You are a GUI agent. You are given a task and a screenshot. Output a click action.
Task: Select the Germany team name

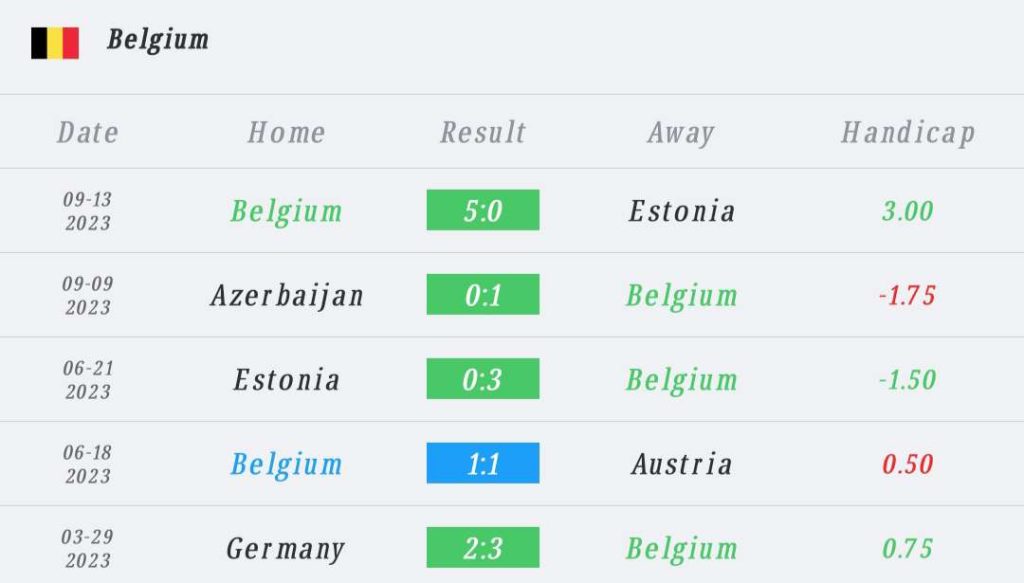pos(285,549)
